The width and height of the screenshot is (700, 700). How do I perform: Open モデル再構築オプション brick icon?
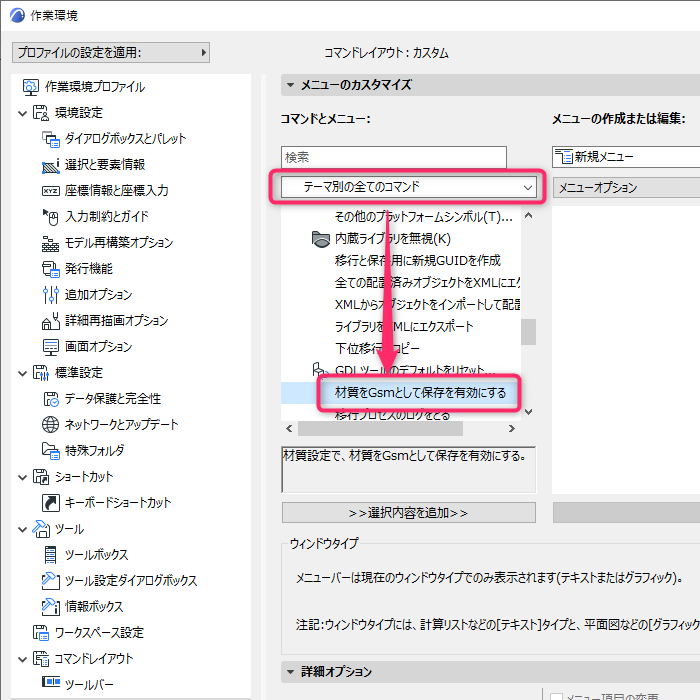pyautogui.click(x=50, y=243)
